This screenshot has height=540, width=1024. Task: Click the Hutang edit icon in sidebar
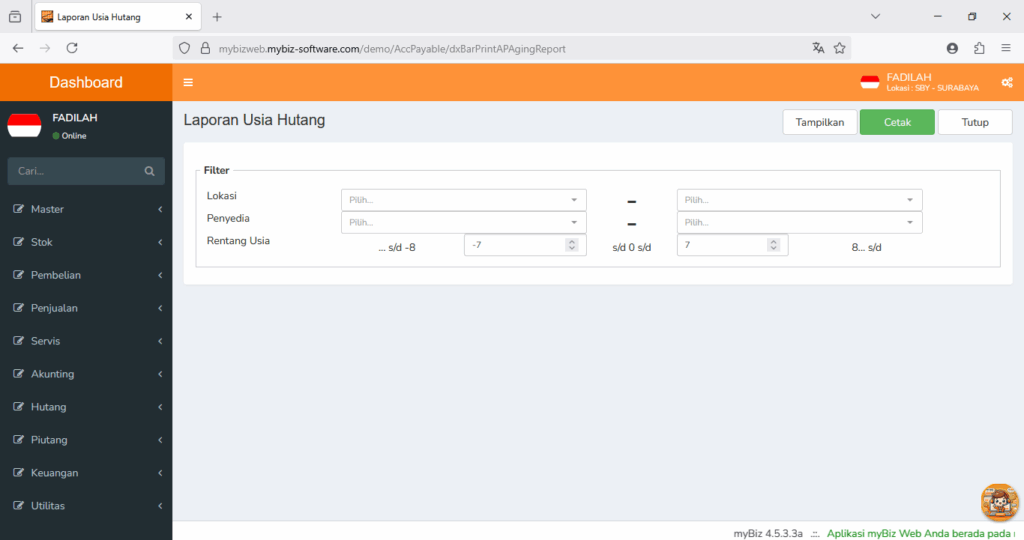pyautogui.click(x=18, y=407)
